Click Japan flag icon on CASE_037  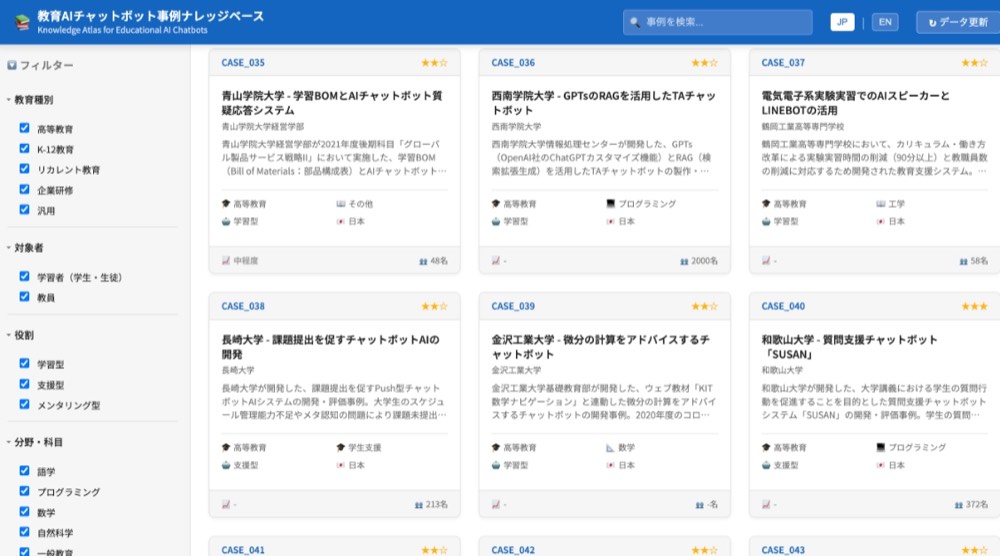(x=881, y=221)
